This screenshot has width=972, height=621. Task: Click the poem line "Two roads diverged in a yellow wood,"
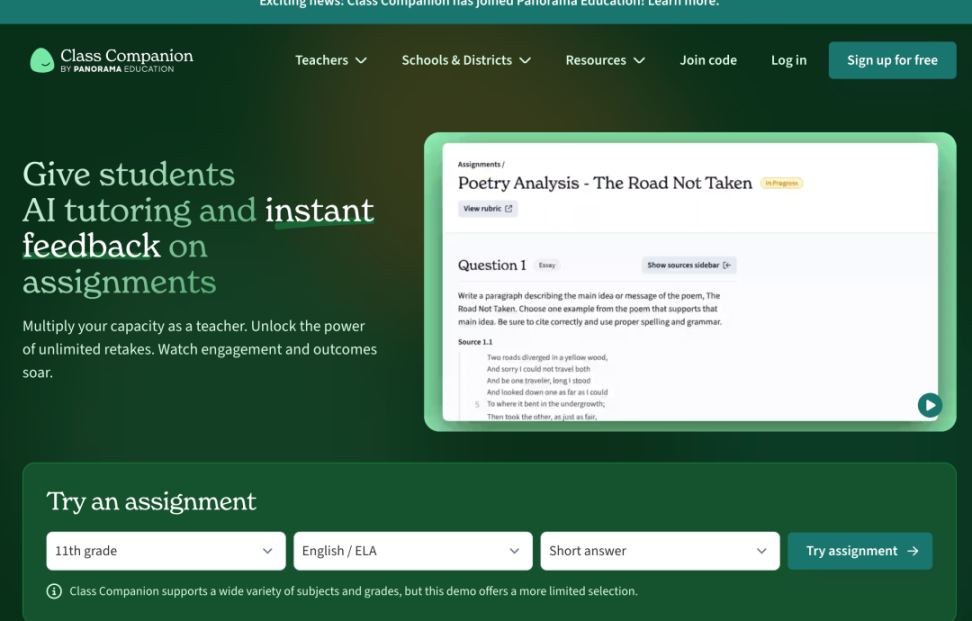point(547,358)
